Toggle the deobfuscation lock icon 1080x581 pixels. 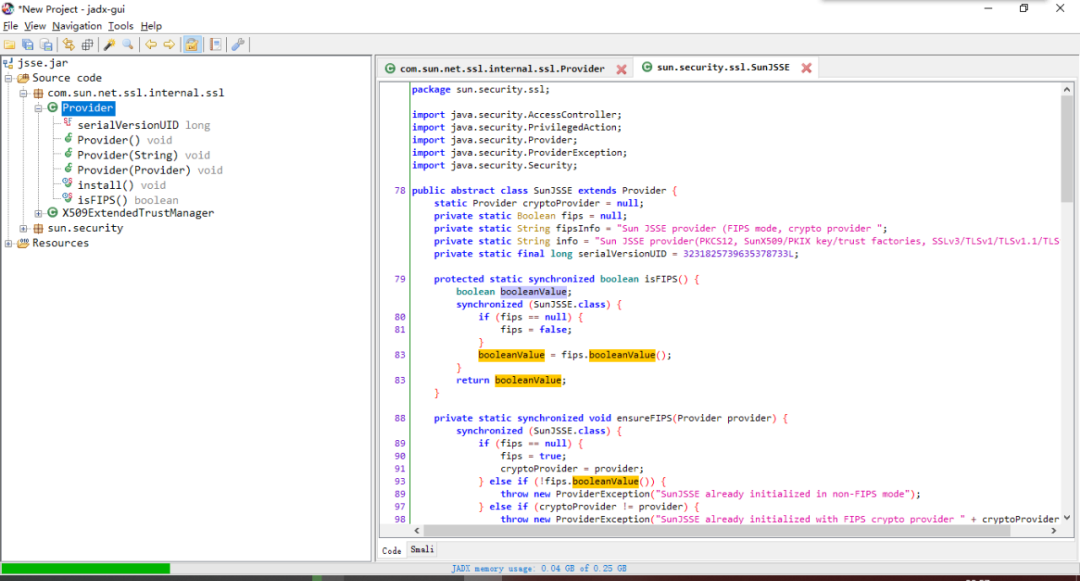click(x=191, y=45)
